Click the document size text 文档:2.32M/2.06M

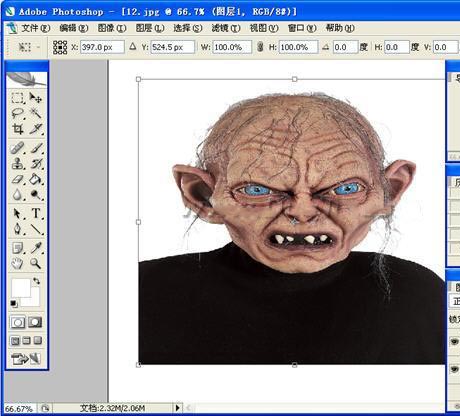coord(113,408)
